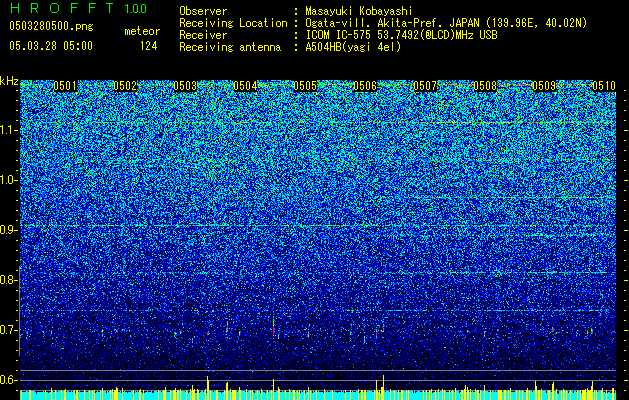Viewport: 629px width, 400px height.
Task: Click time marker 0502
Action: [125, 86]
